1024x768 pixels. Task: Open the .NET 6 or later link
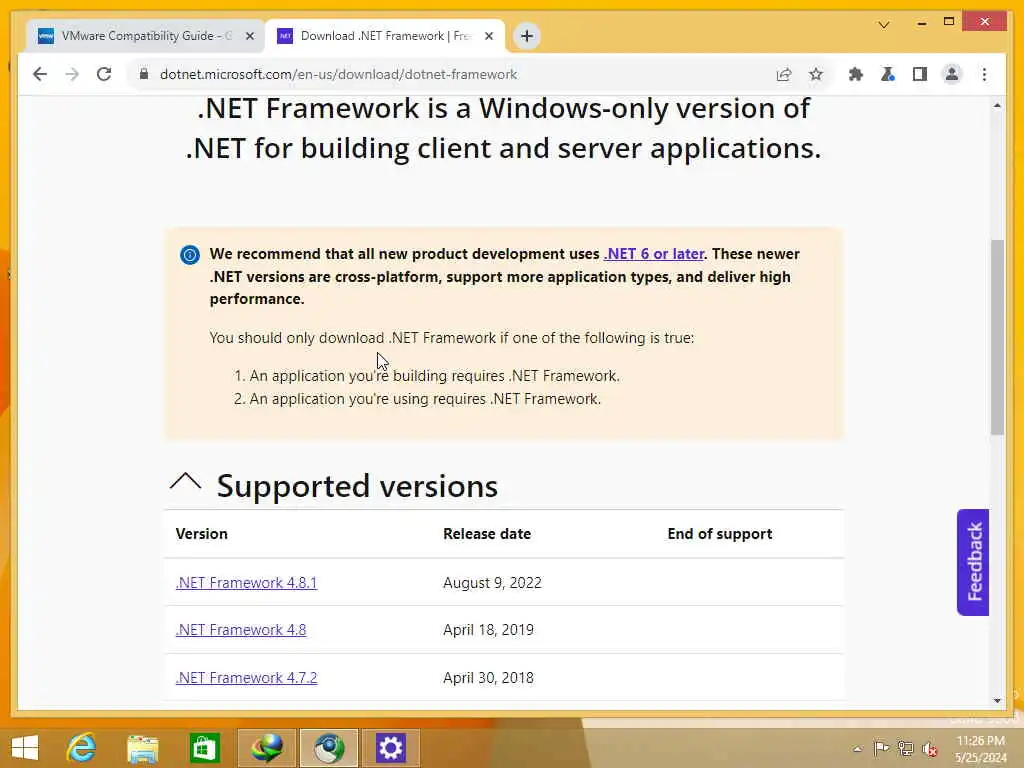pyautogui.click(x=654, y=254)
